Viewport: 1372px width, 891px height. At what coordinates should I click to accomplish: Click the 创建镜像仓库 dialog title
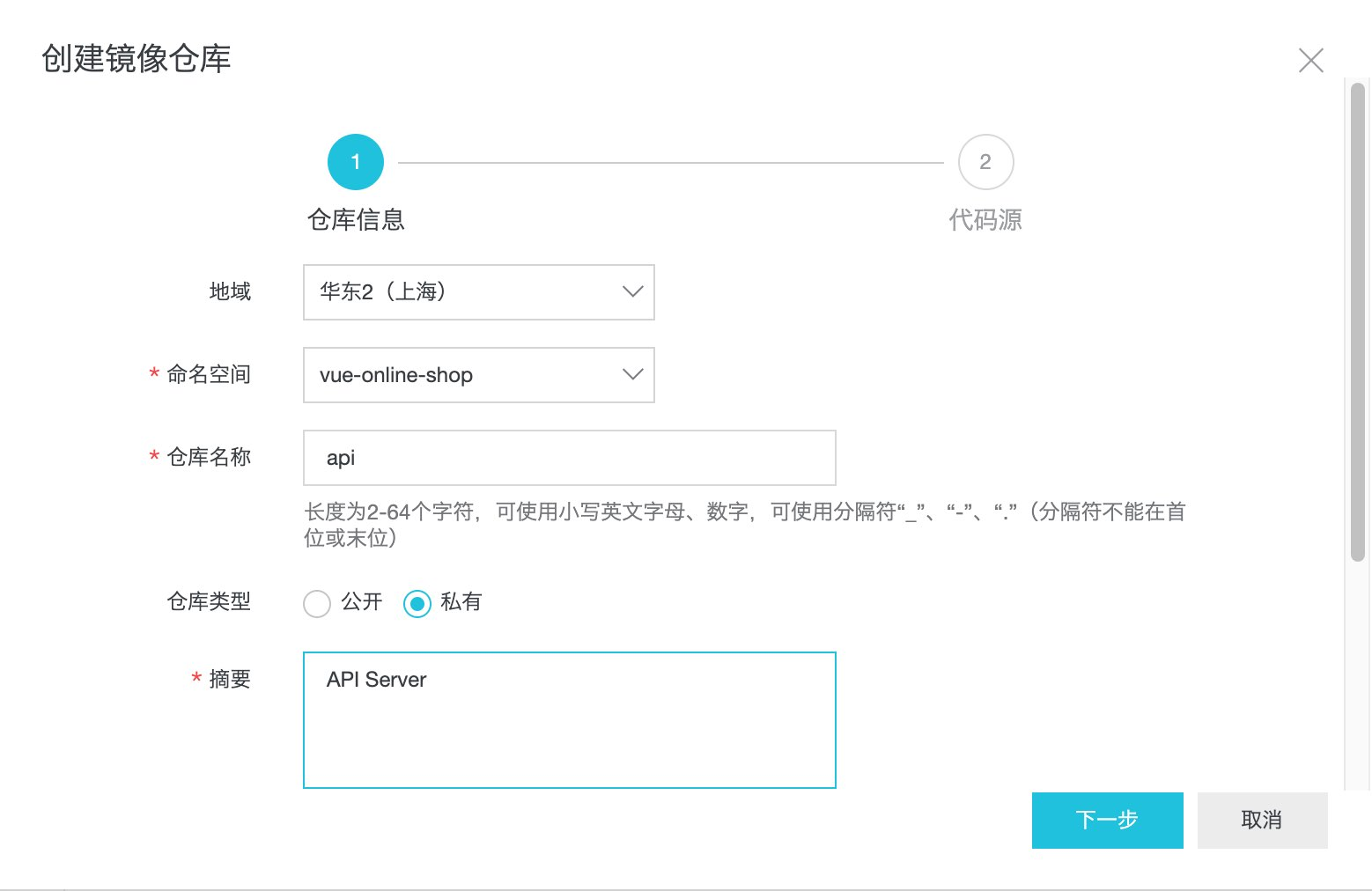tap(136, 59)
